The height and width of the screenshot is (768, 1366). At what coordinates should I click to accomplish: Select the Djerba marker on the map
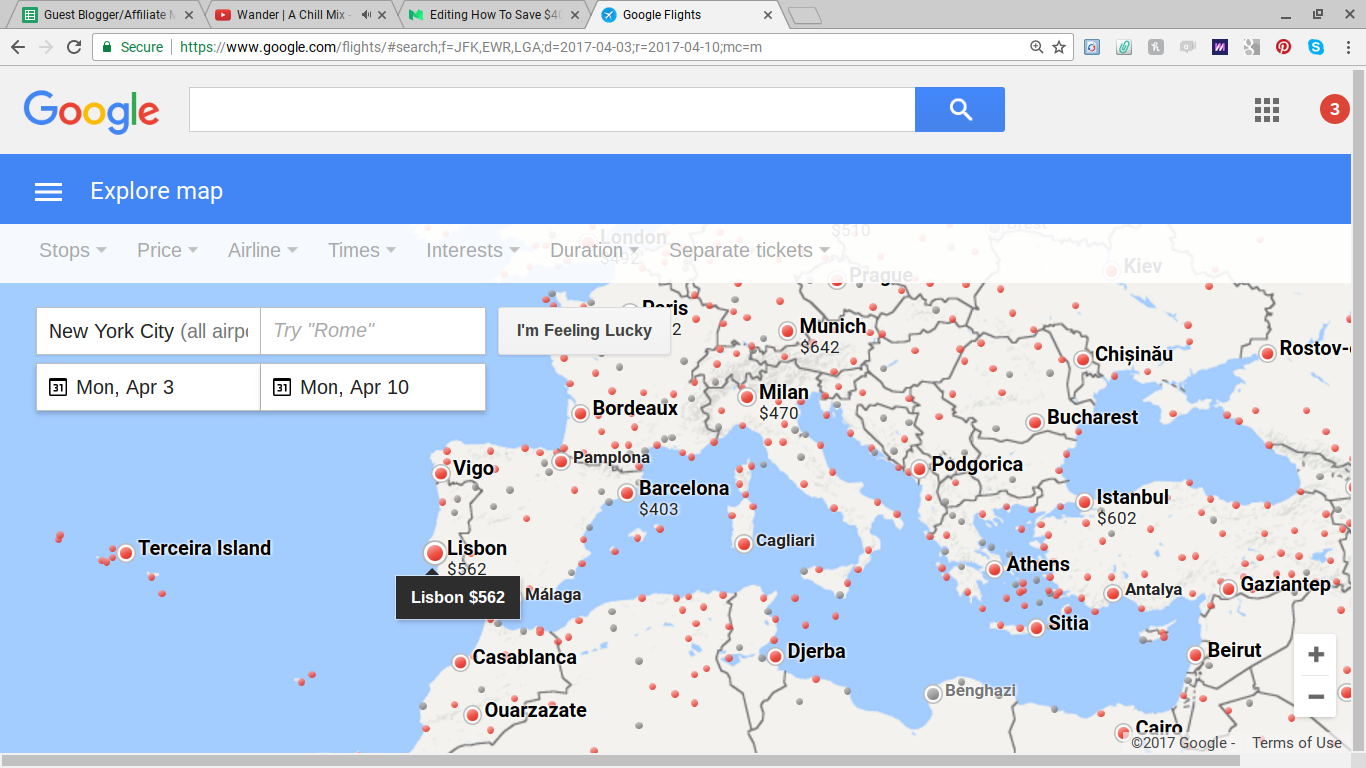[x=775, y=656]
